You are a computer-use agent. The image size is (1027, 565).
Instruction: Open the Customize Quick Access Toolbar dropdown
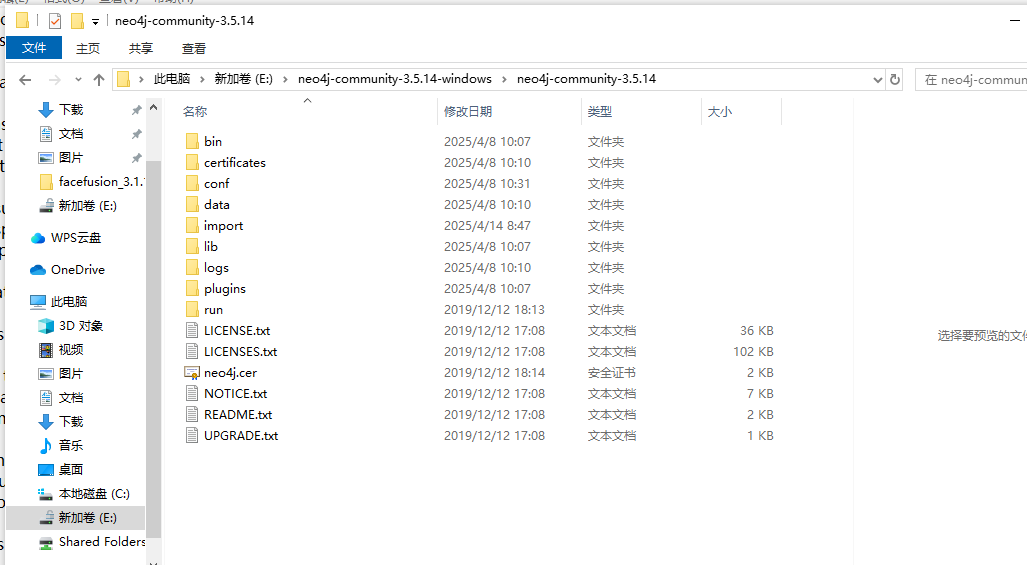click(x=96, y=22)
